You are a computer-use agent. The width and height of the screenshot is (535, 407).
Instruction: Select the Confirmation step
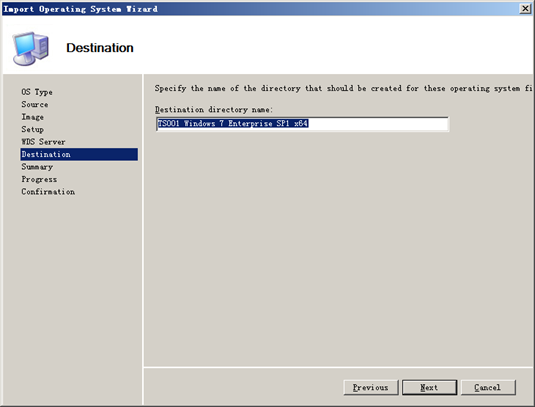(48, 192)
